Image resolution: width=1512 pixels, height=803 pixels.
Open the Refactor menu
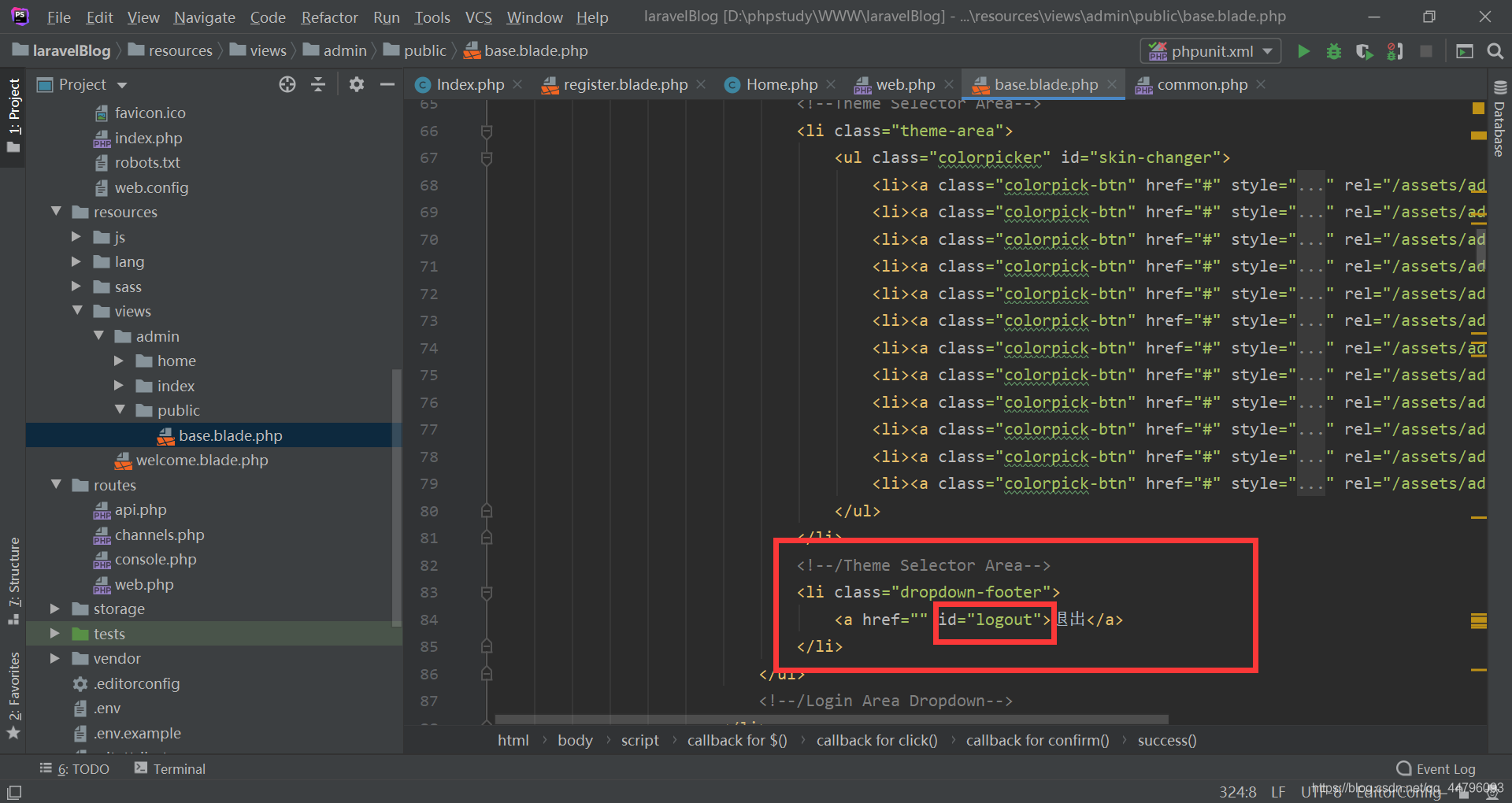point(329,17)
